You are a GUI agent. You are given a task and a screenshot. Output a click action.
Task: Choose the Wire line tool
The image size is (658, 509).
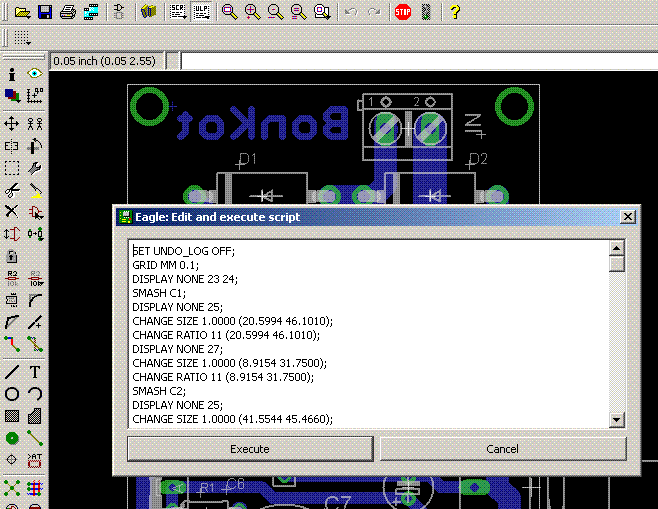coord(12,372)
